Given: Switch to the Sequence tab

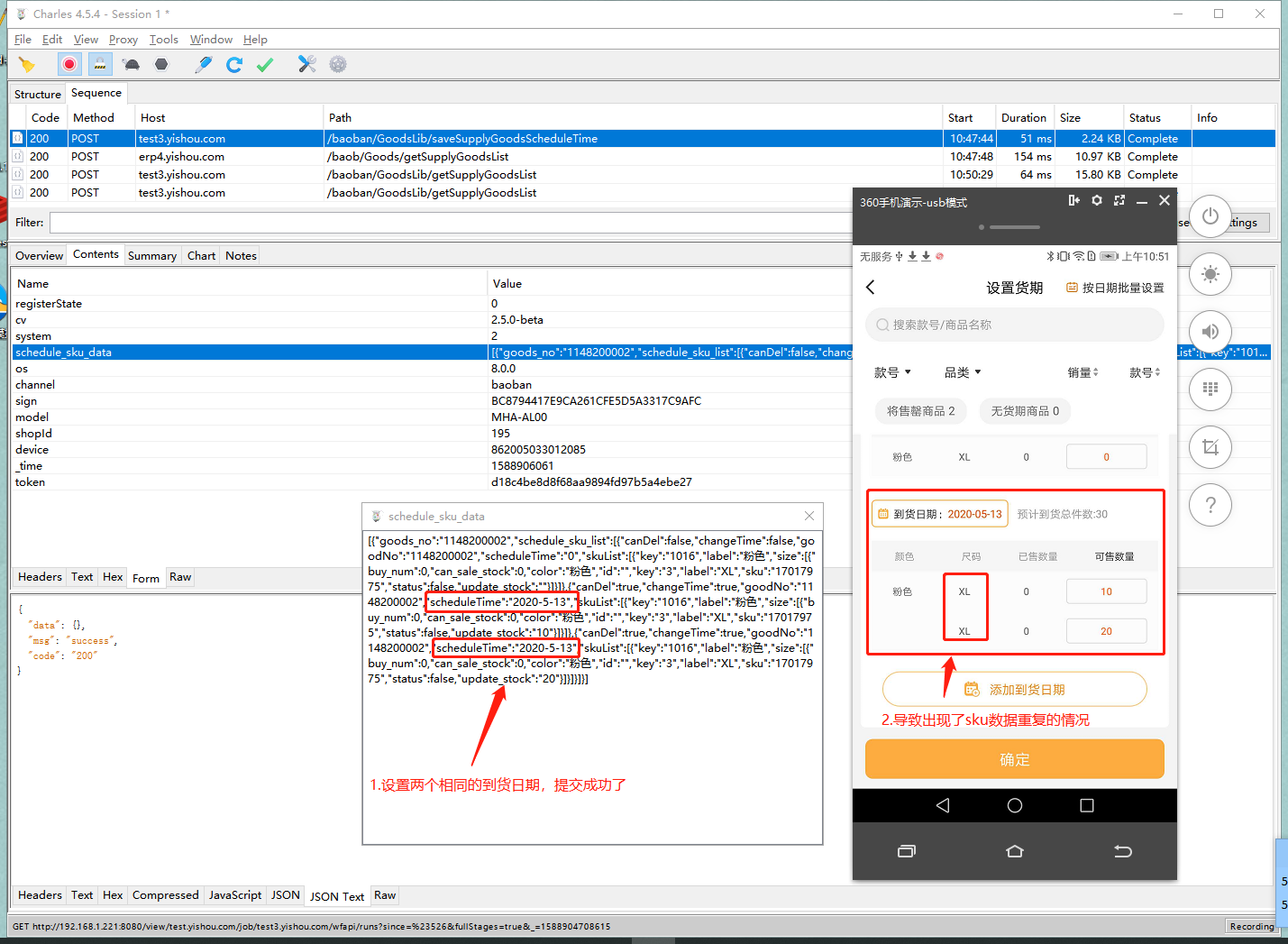Looking at the screenshot, I should click(96, 93).
